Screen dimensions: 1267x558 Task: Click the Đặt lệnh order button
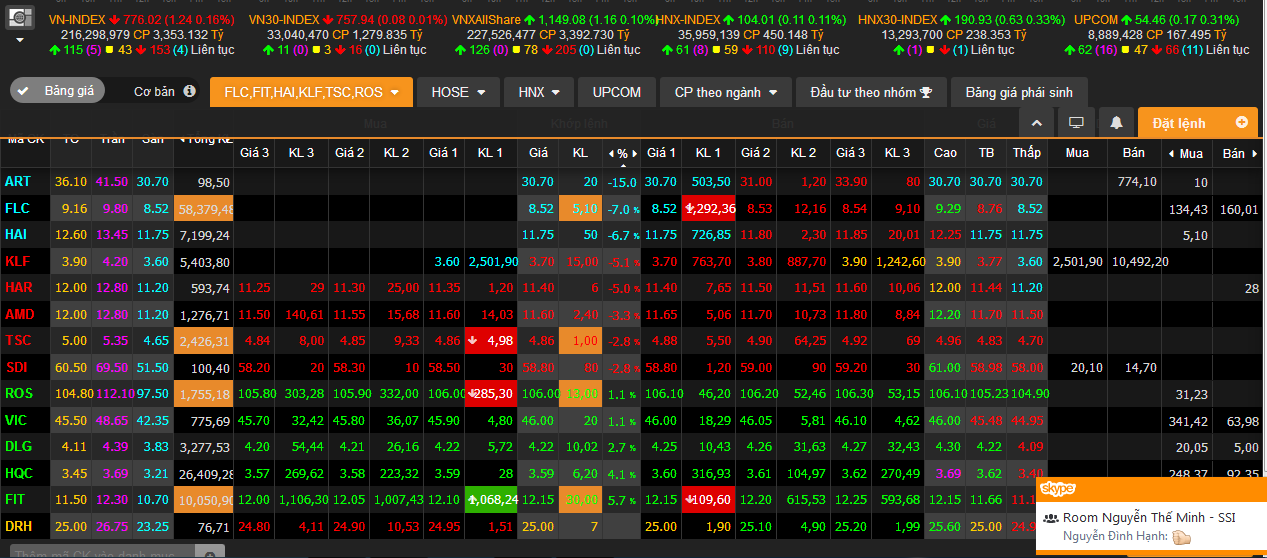pos(1198,123)
